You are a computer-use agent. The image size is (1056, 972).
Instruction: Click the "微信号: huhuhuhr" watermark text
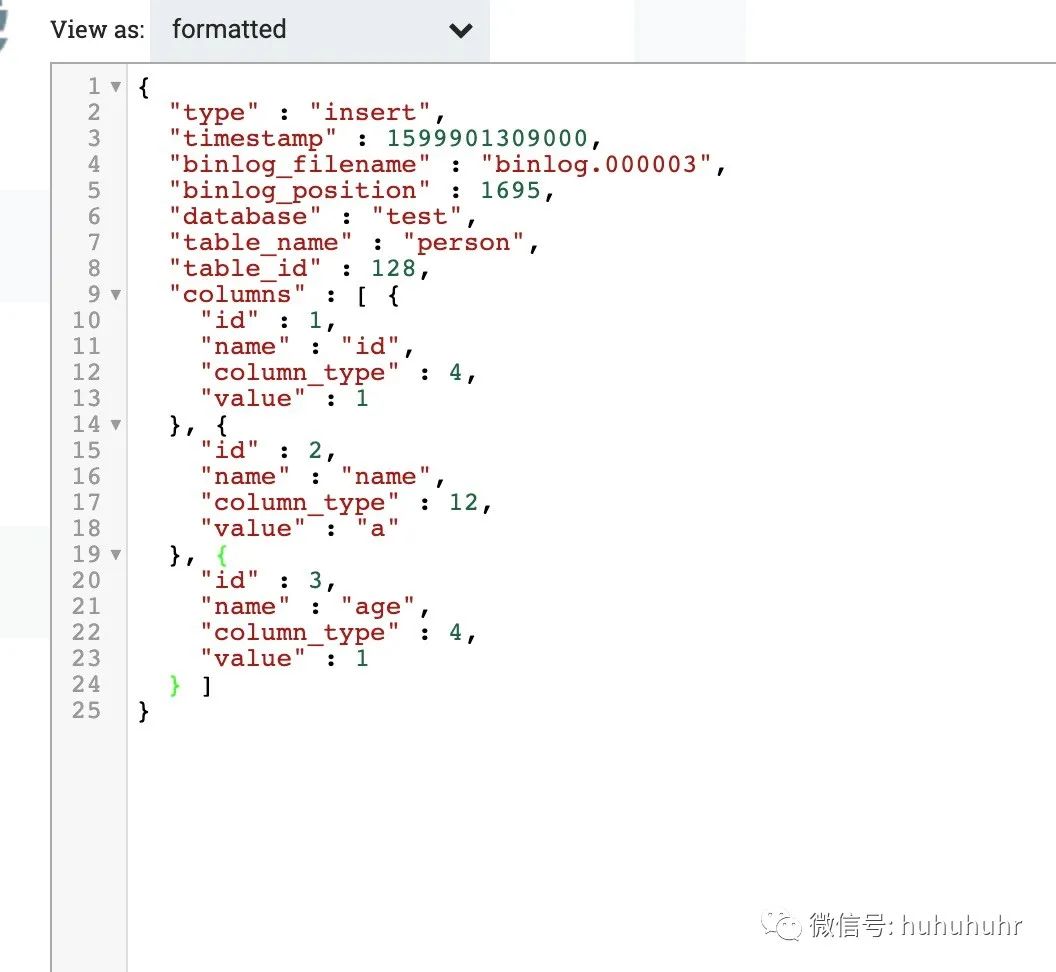[x=915, y=925]
